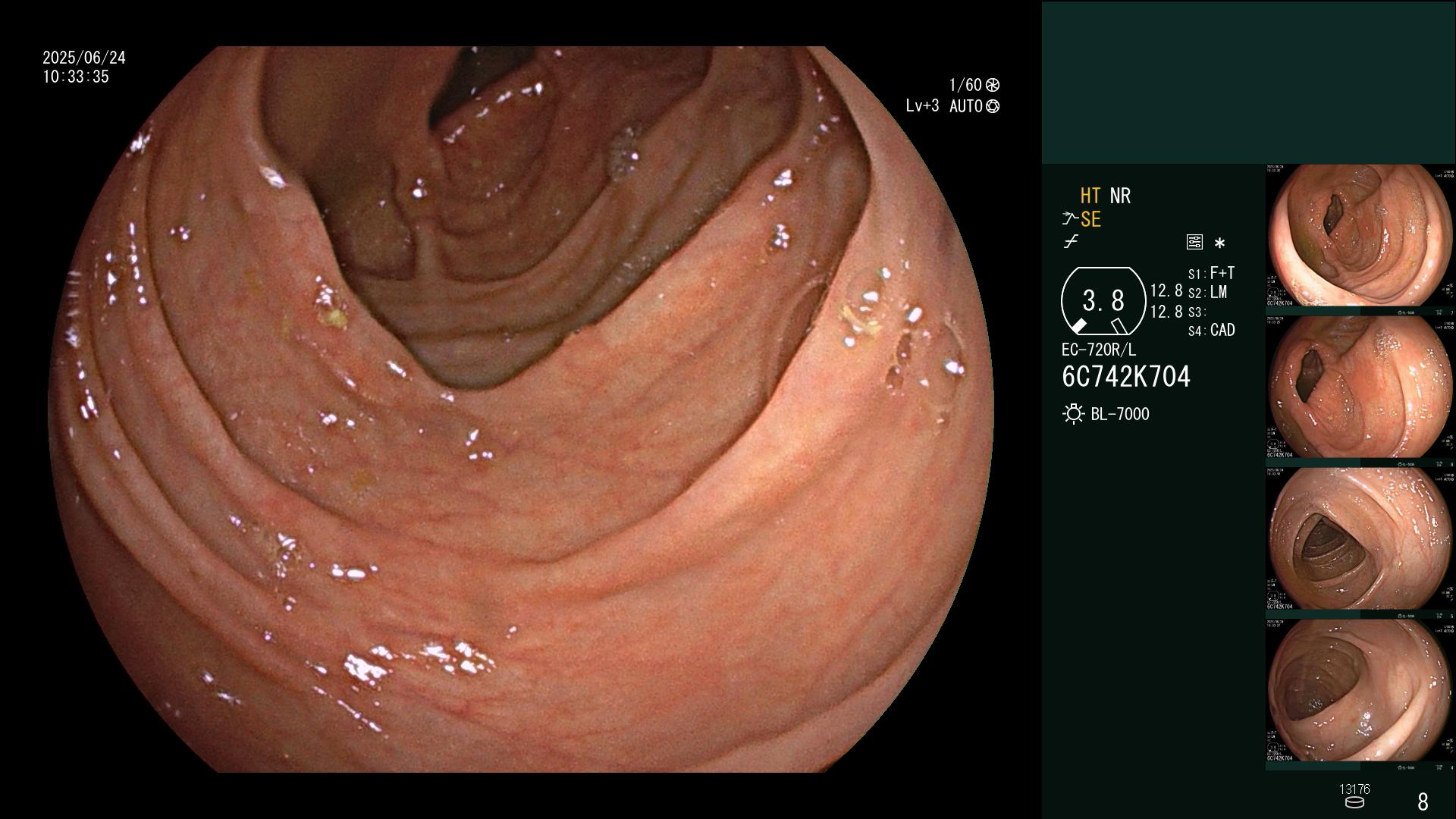
Task: Click the captured image count 8
Action: [x=1423, y=802]
